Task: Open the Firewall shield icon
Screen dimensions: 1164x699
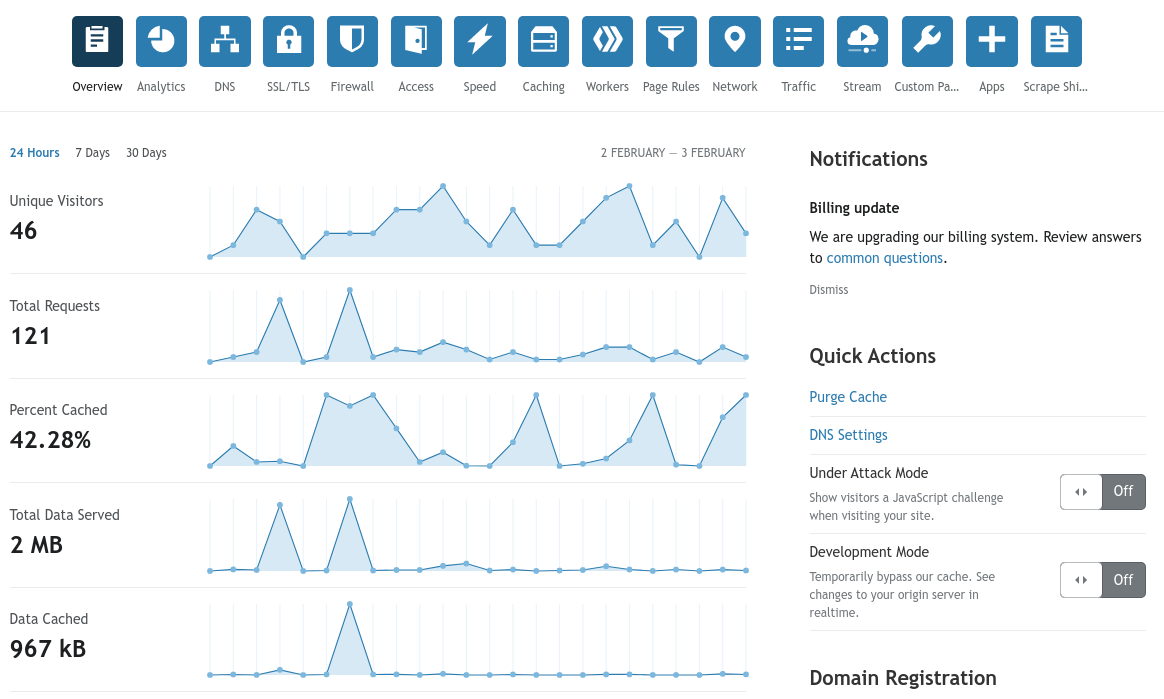Action: pyautogui.click(x=352, y=41)
